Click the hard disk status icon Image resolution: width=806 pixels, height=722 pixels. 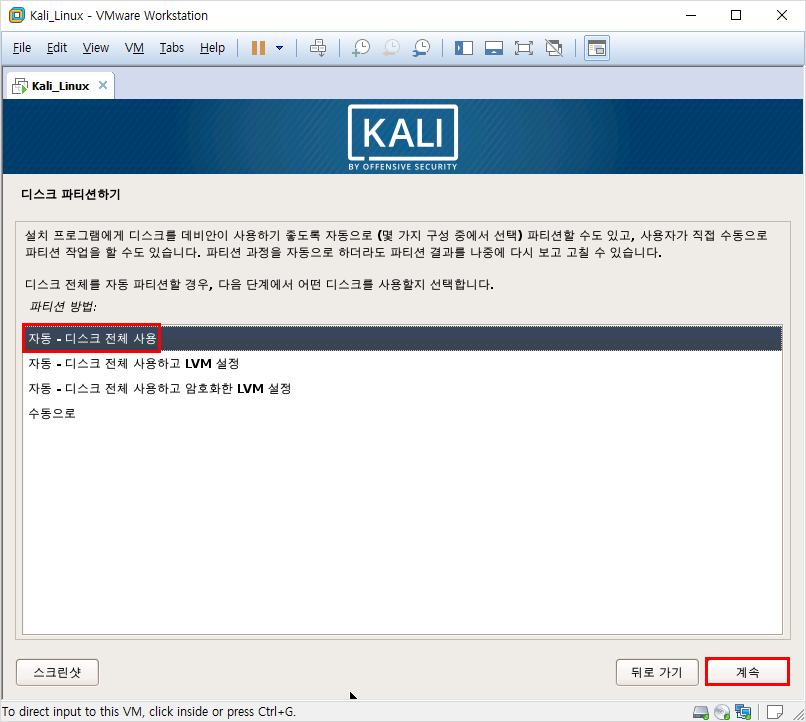click(701, 712)
